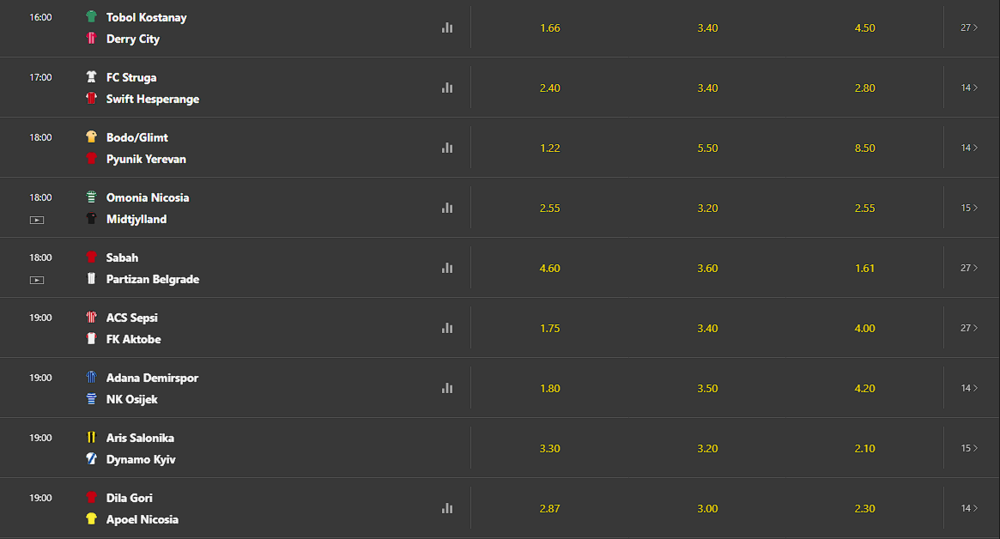This screenshot has width=1000, height=539.
Task: Open stats icon for FC Struga match
Action: coord(447,88)
